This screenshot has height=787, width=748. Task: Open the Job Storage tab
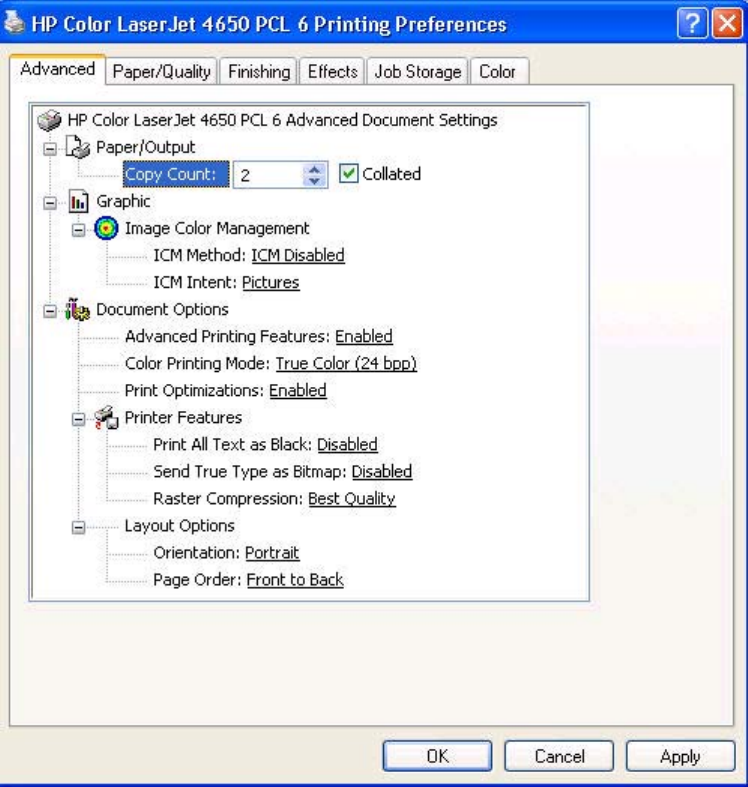(418, 72)
